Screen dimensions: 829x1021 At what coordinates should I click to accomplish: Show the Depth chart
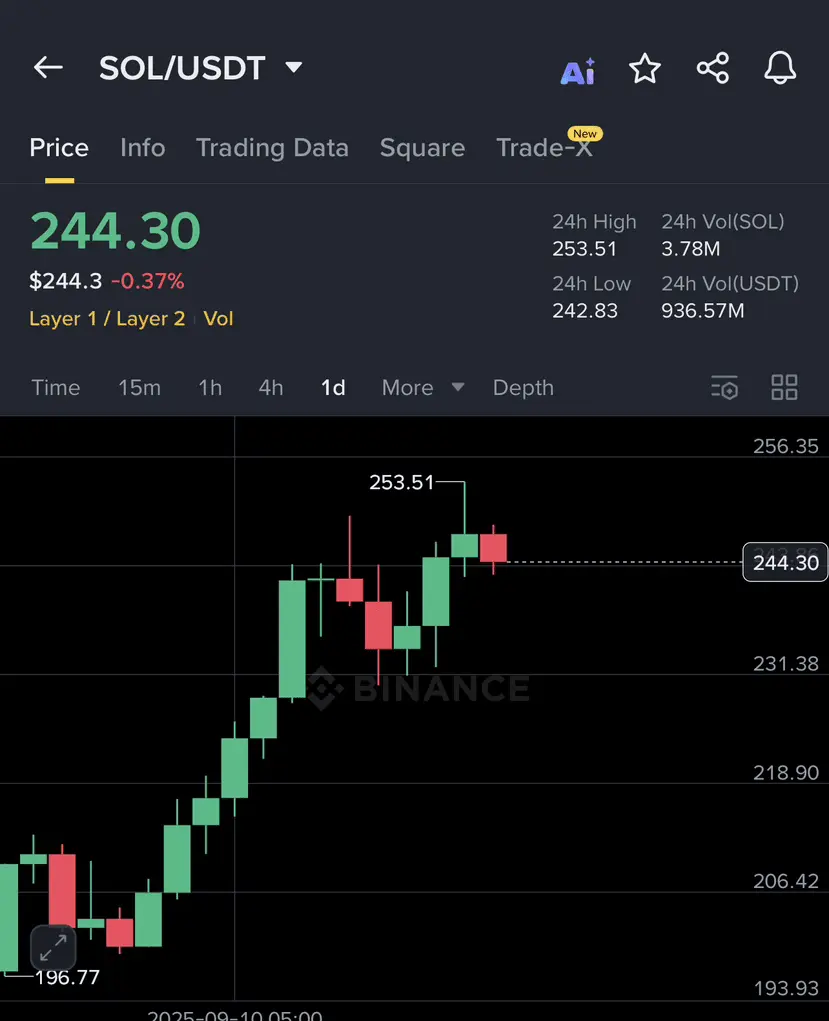[x=523, y=388]
